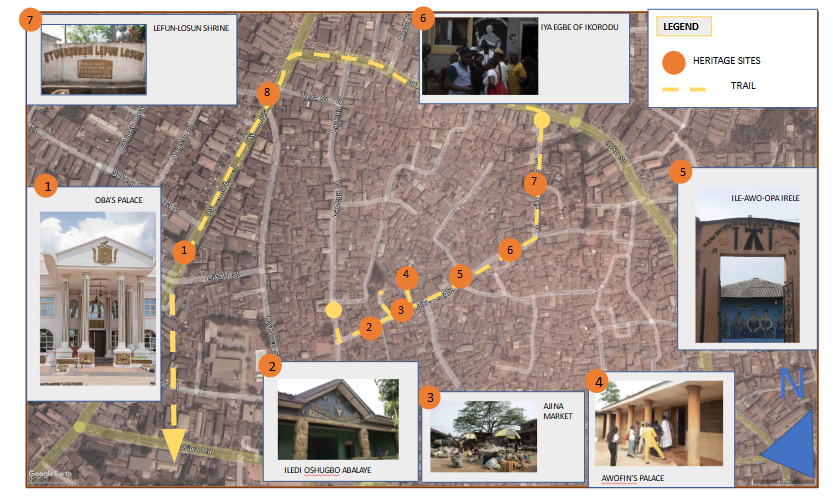Open the Awofin's Palace photo
The height and width of the screenshot is (498, 833).
coord(659,423)
